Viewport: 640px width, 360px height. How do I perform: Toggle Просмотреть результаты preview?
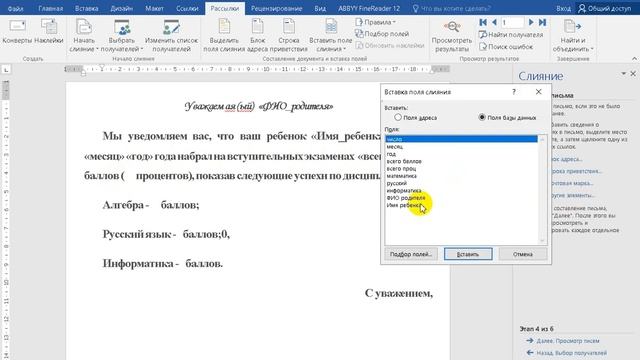click(x=451, y=36)
